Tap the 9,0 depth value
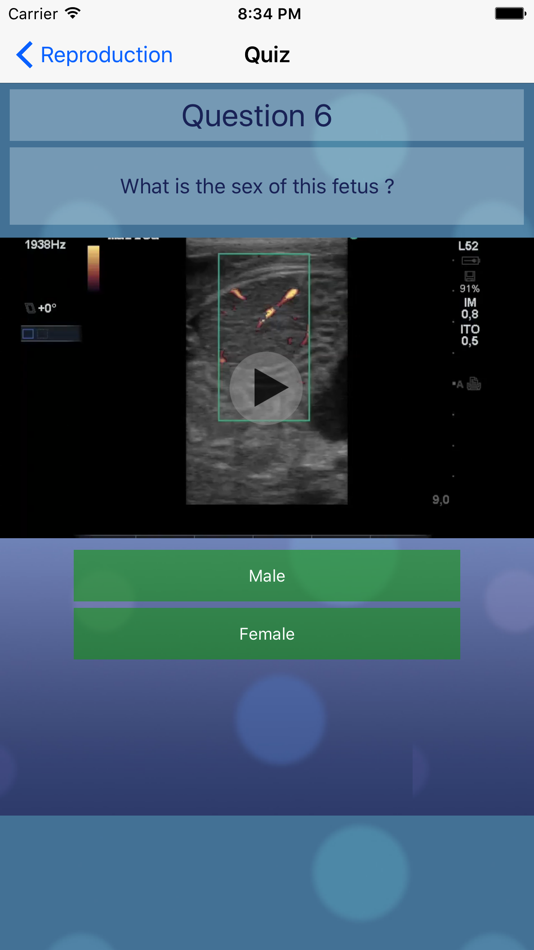Viewport: 534px width, 950px height. pyautogui.click(x=441, y=500)
